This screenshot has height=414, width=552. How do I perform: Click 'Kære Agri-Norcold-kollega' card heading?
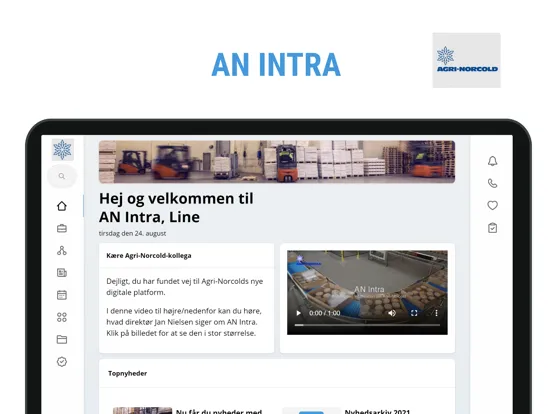pos(149,256)
